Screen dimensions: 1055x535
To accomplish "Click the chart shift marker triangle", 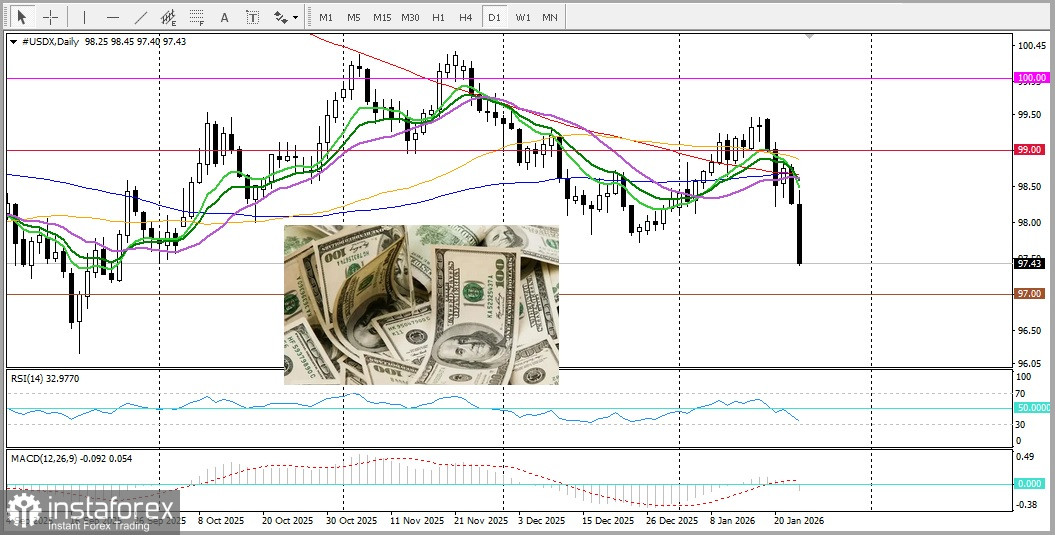I will pos(810,36).
